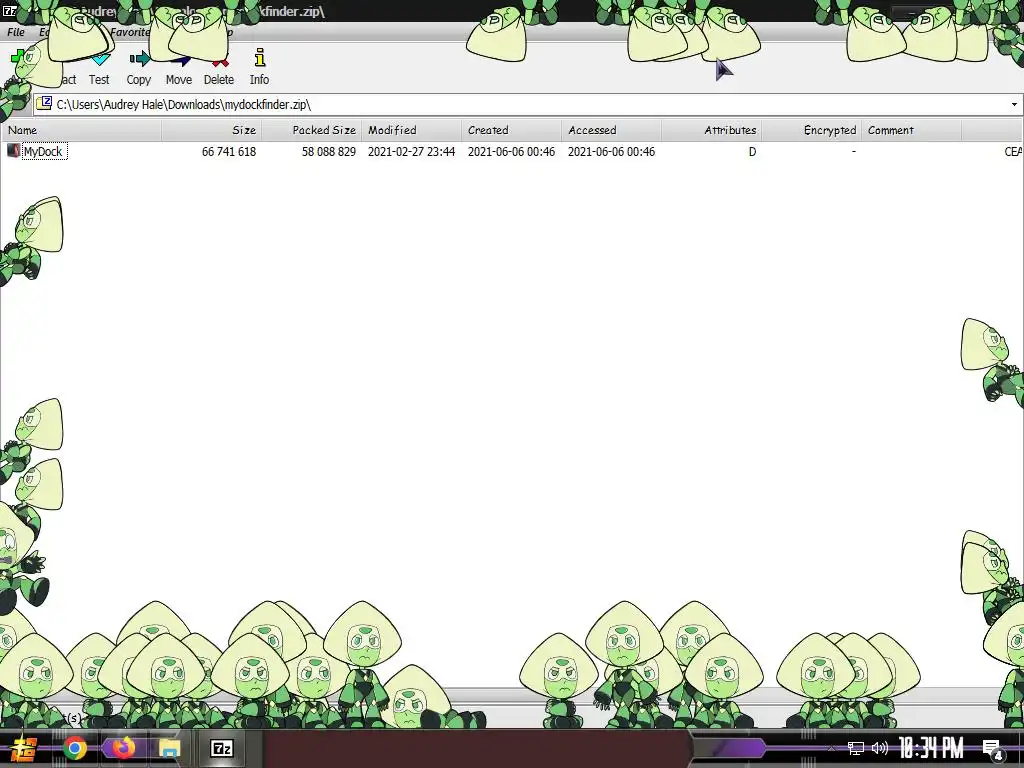Image resolution: width=1024 pixels, height=768 pixels.
Task: Click the Accessed cell 2021-06-06 00:46
Action: click(611, 152)
